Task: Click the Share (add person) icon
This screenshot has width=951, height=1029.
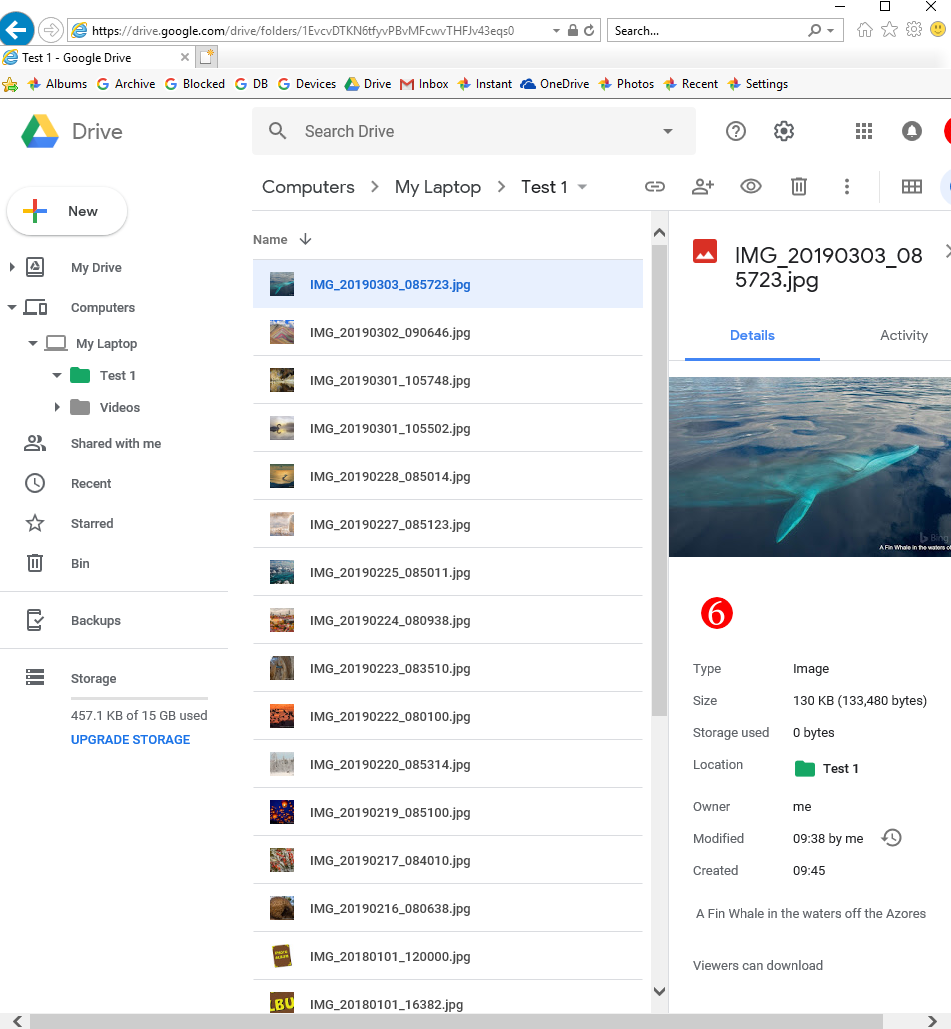Action: click(x=702, y=187)
